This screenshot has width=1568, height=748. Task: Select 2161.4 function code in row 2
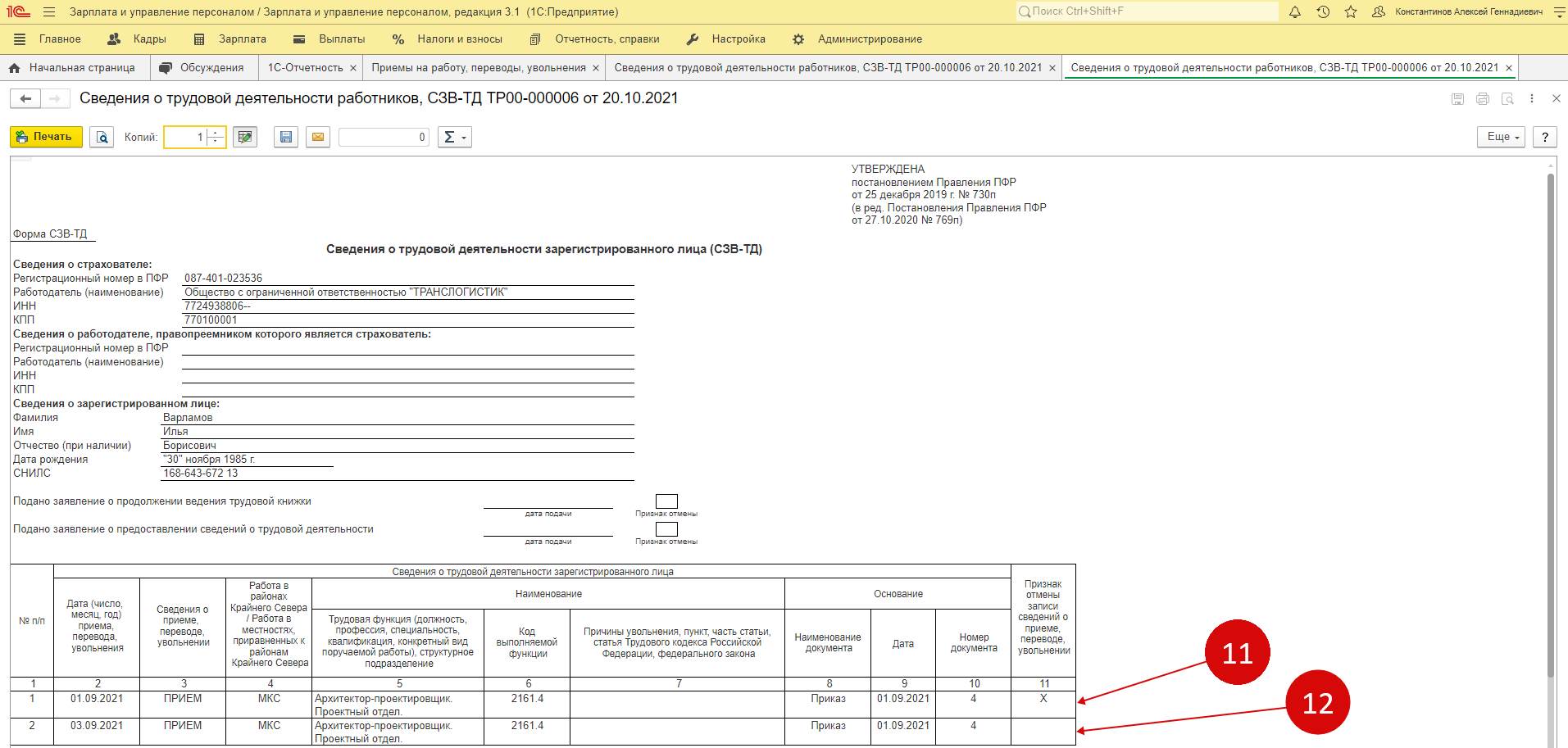(527, 726)
